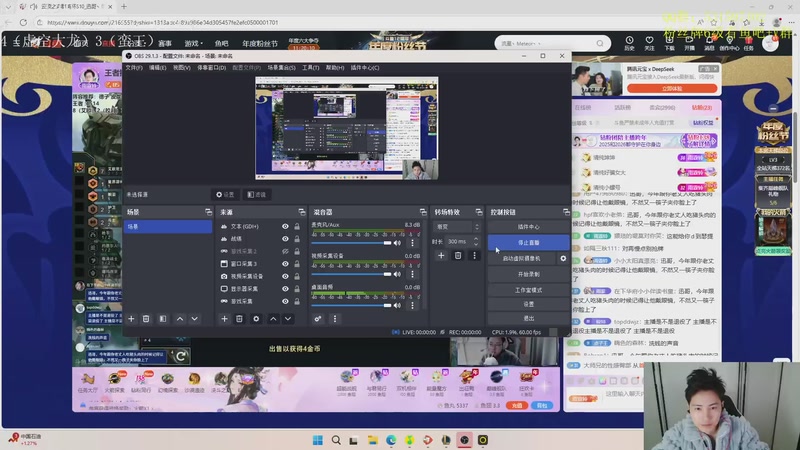Open virtual camera settings gear icon
This screenshot has height=450, width=800.
click(563, 259)
